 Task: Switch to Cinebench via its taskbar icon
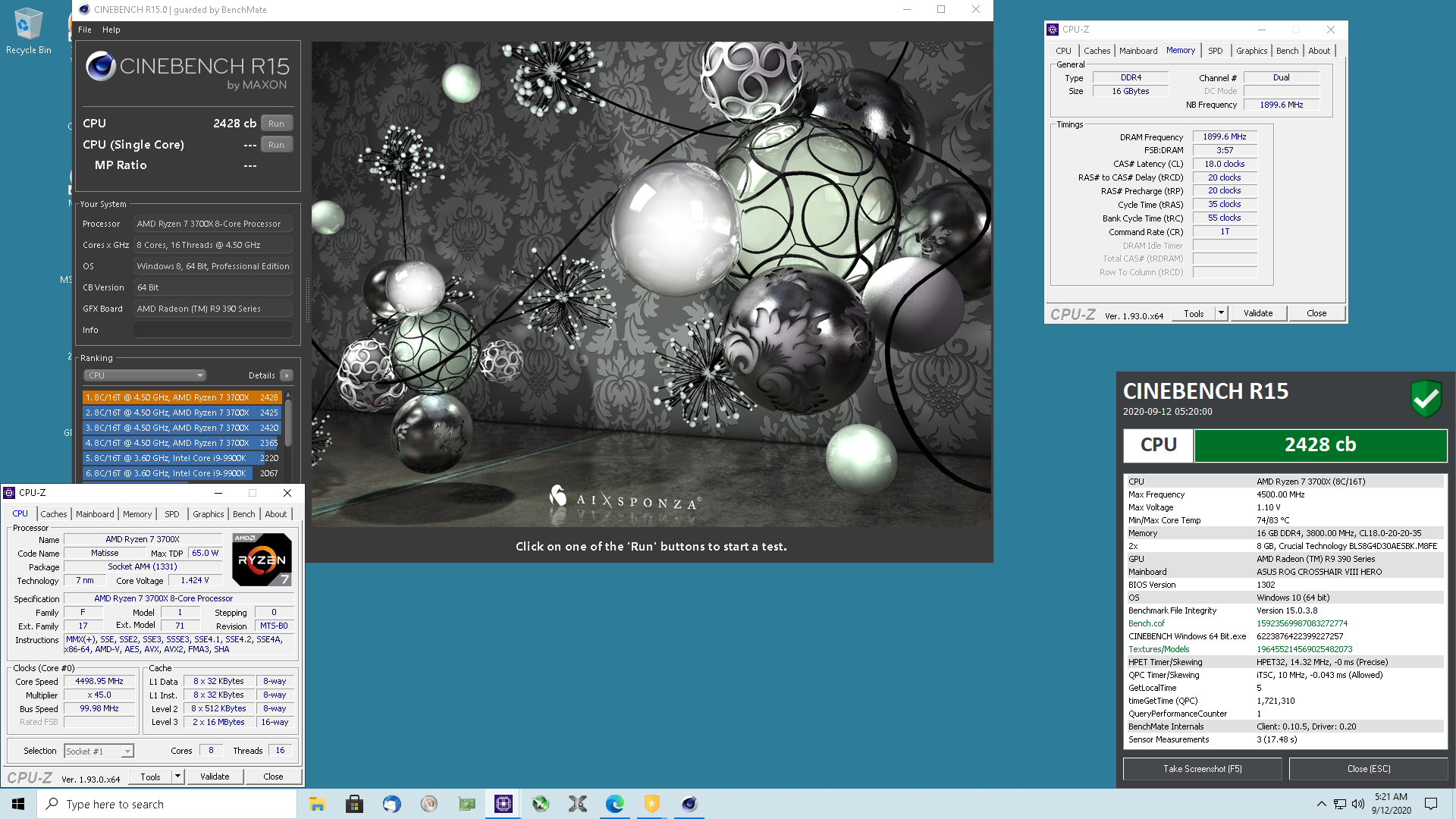(x=689, y=804)
